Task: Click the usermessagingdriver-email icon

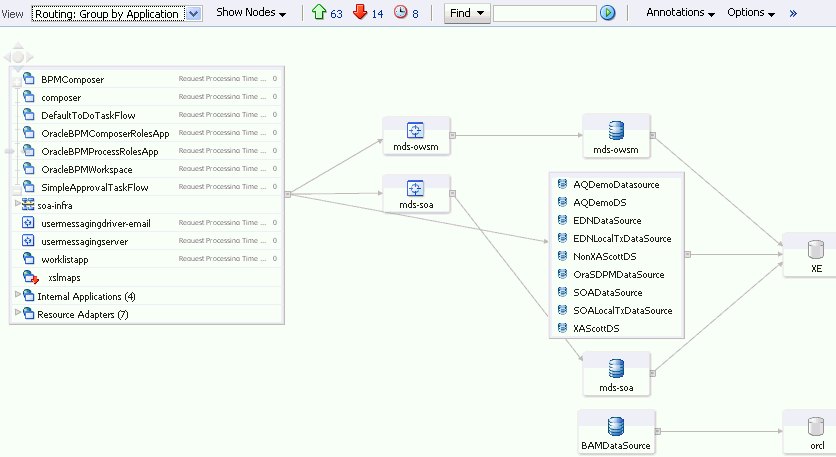Action: tap(28, 223)
